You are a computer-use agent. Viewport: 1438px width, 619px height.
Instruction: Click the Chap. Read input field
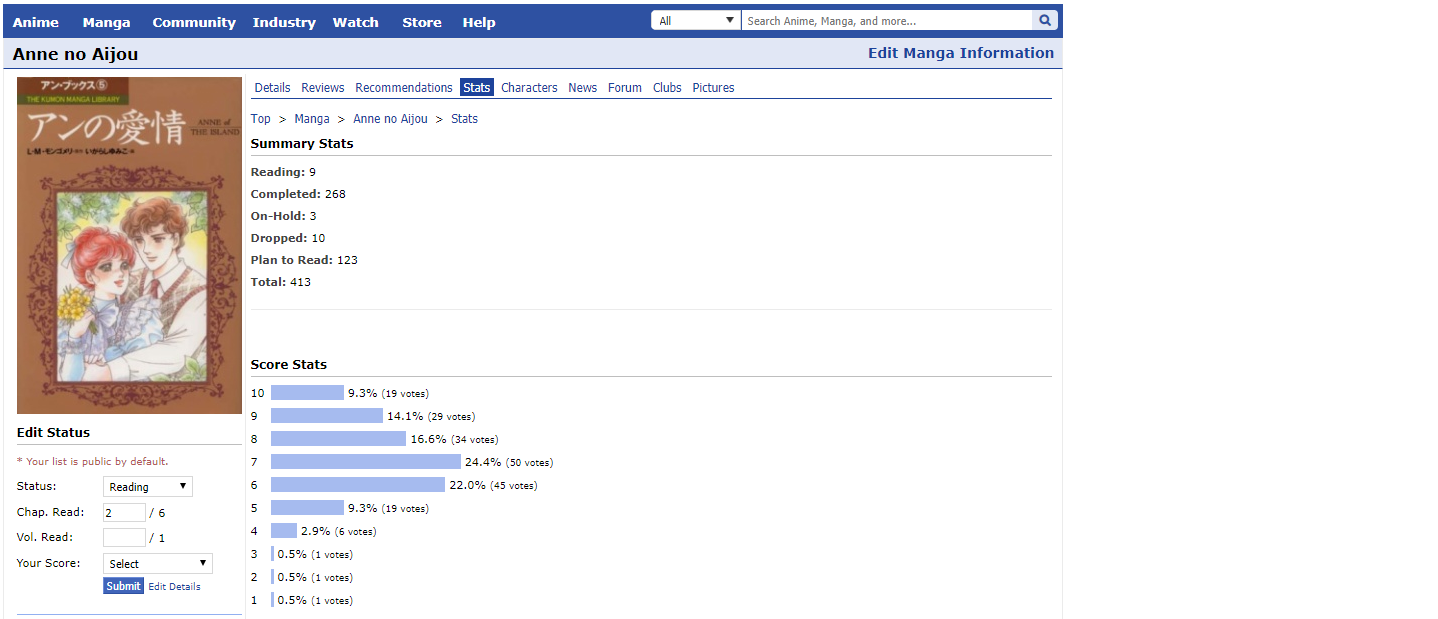tap(124, 512)
